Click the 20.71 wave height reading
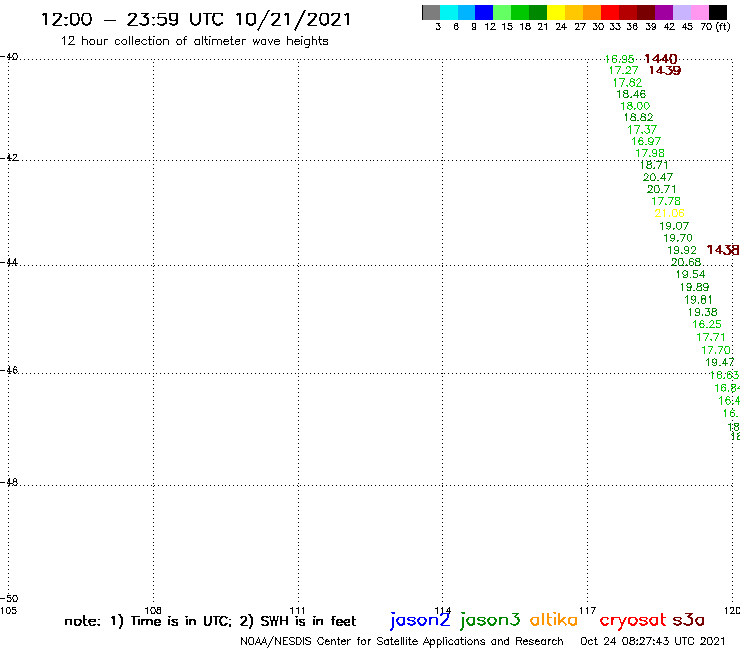The height and width of the screenshot is (650, 740). 661,189
